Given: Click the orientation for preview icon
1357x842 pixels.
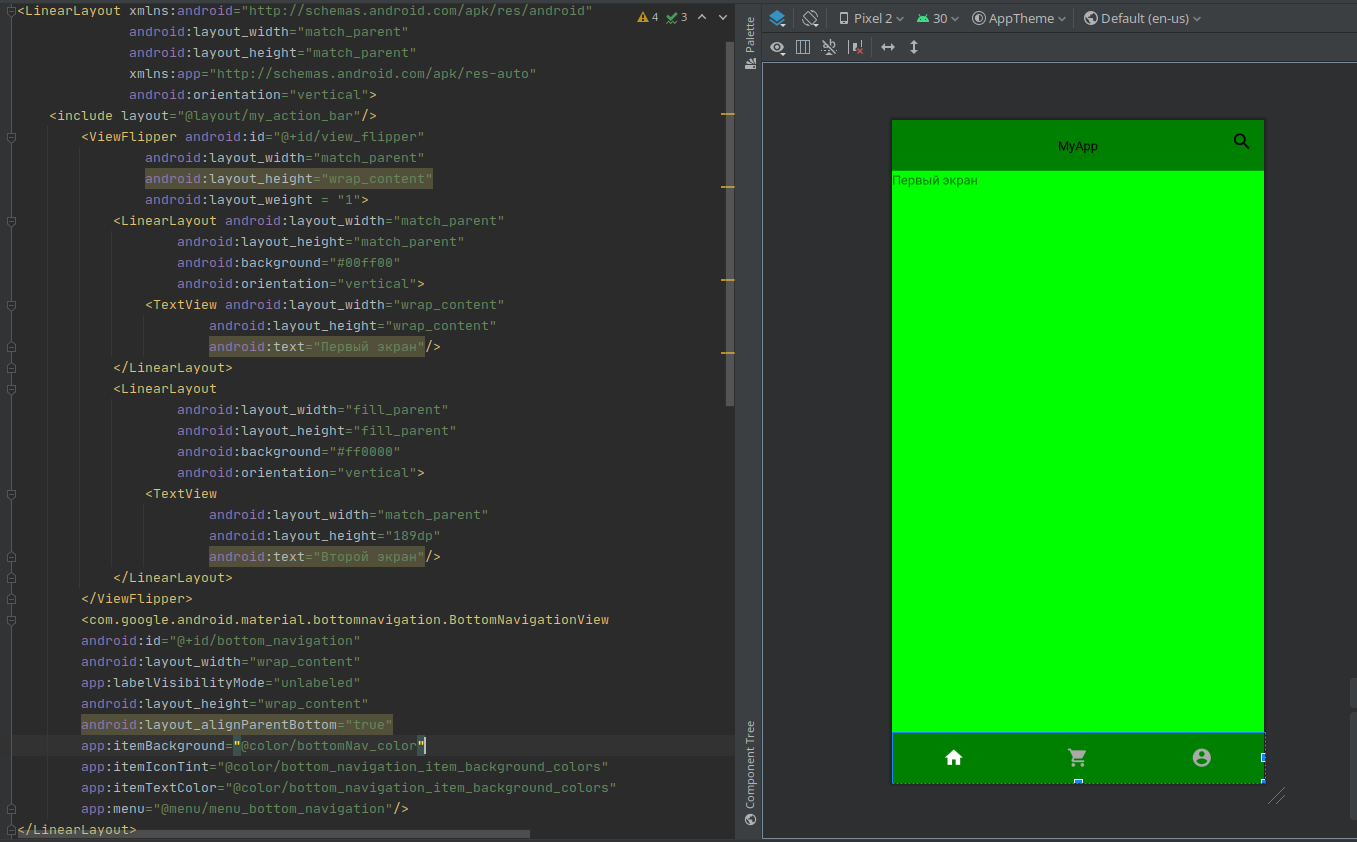Looking at the screenshot, I should pyautogui.click(x=811, y=18).
